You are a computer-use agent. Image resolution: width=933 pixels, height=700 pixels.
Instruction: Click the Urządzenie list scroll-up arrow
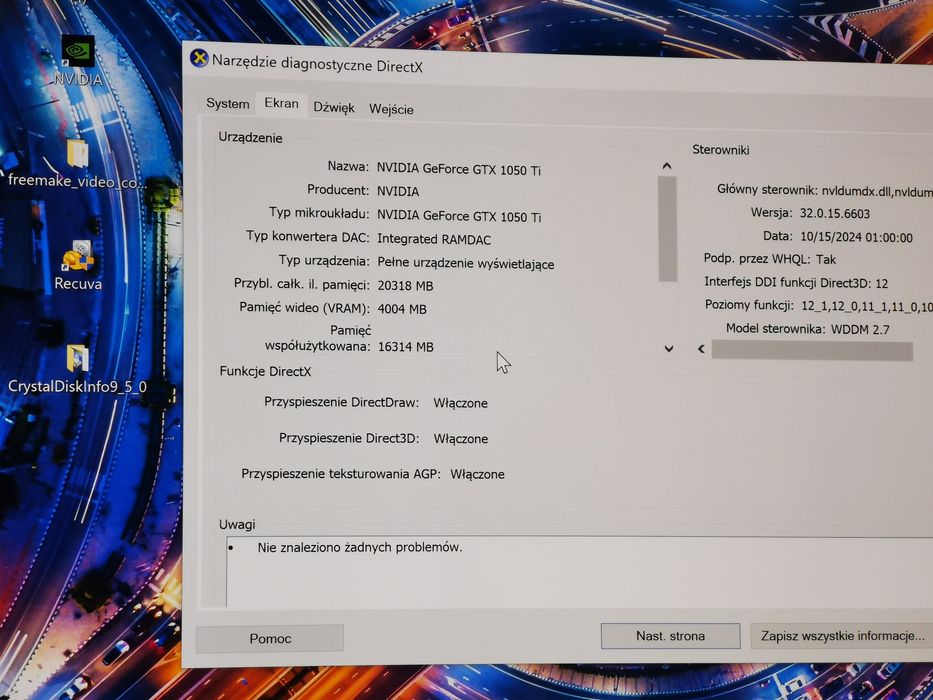tap(667, 166)
